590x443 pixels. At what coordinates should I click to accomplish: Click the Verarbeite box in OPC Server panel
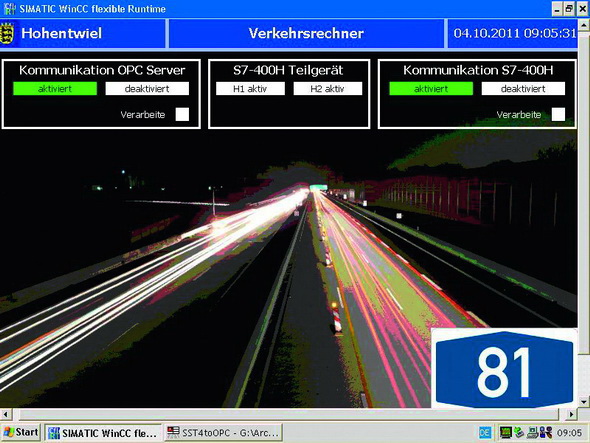(182, 114)
